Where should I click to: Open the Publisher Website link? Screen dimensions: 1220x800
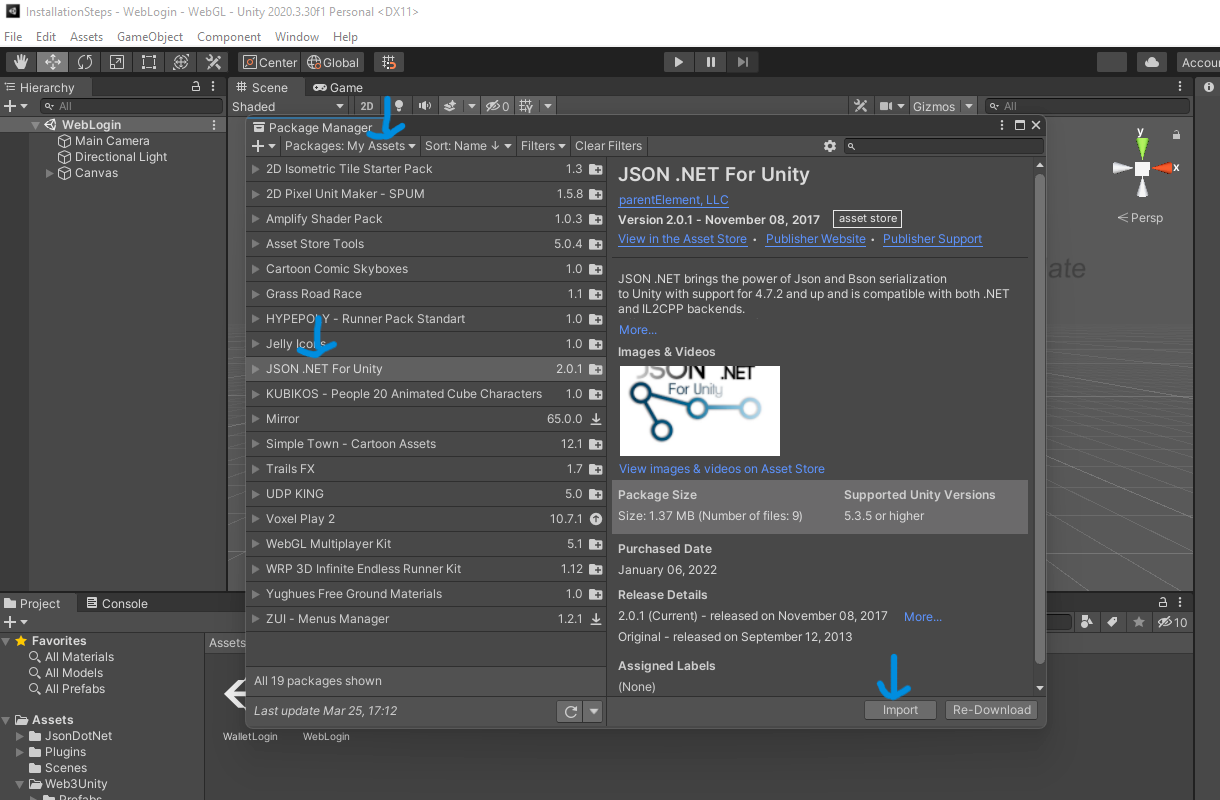816,239
